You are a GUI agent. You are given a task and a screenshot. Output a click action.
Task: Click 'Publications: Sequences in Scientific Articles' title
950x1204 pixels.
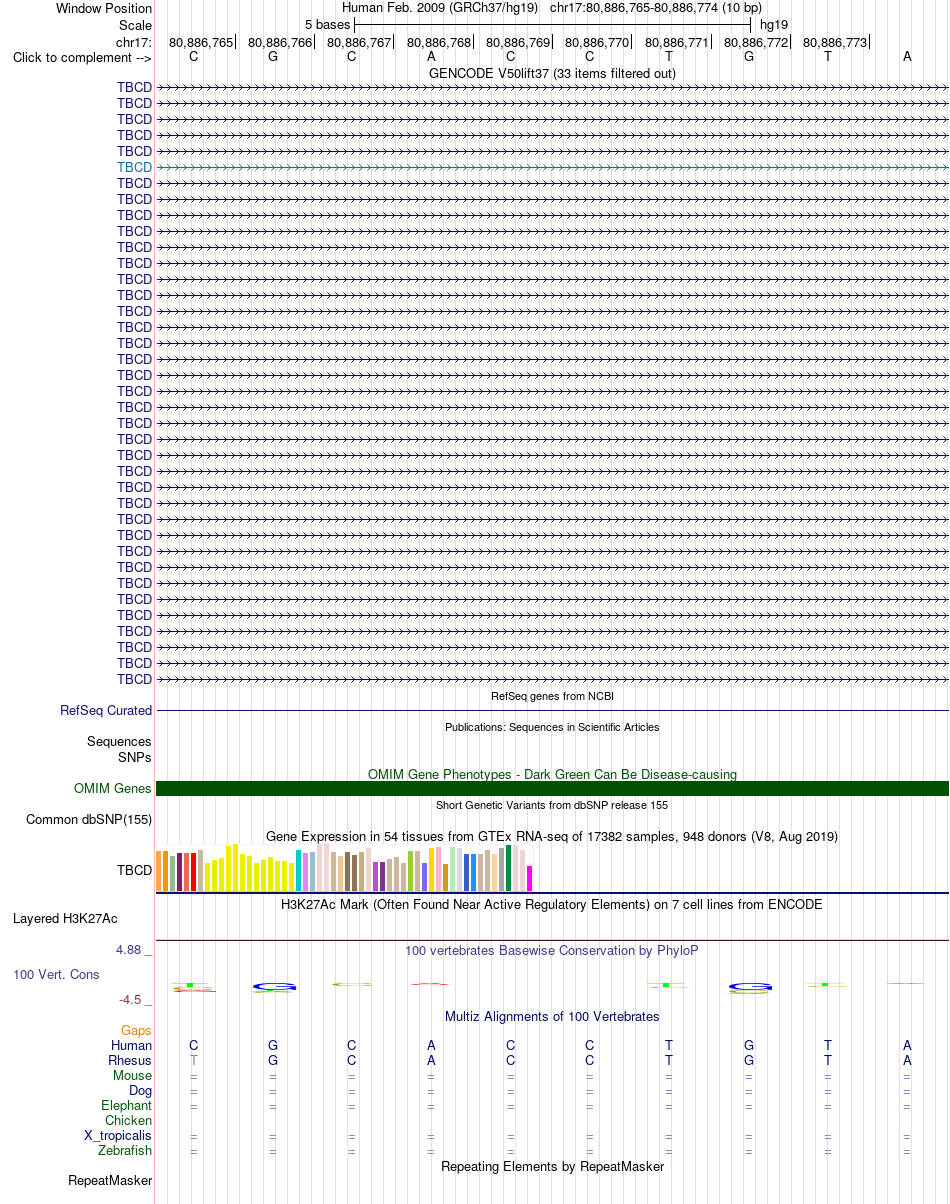(x=552, y=727)
